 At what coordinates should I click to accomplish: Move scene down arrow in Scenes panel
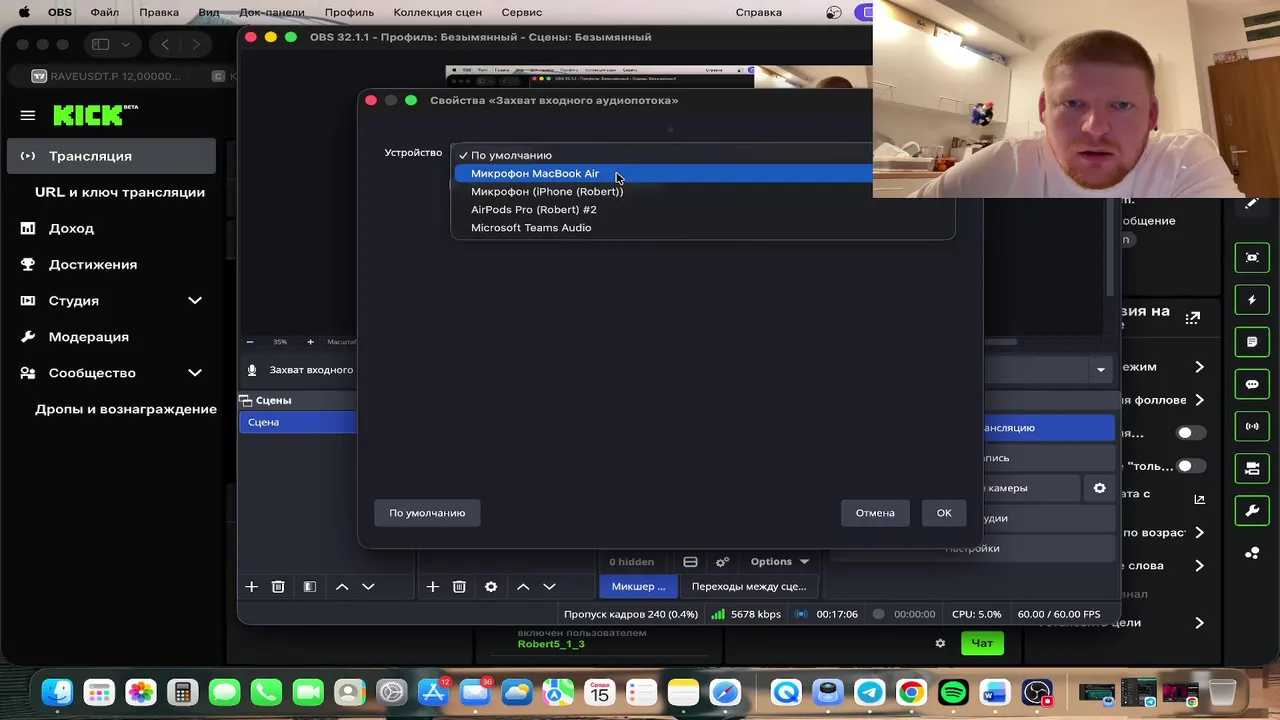click(x=368, y=587)
